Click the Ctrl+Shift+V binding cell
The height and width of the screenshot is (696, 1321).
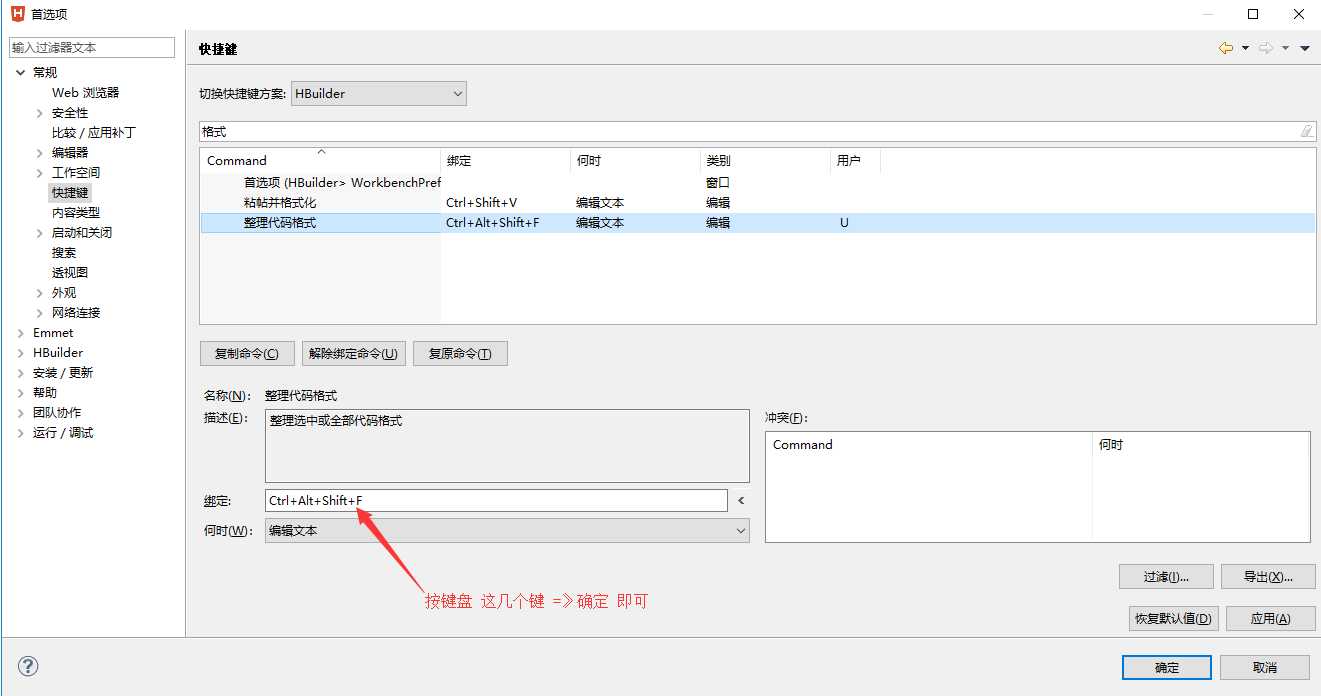[482, 202]
